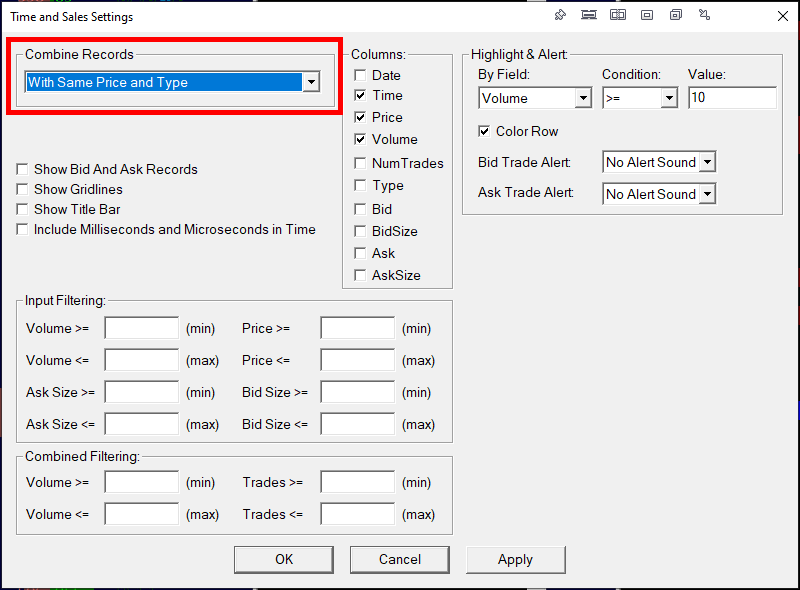Uncheck the Volume column checkbox

[360, 139]
